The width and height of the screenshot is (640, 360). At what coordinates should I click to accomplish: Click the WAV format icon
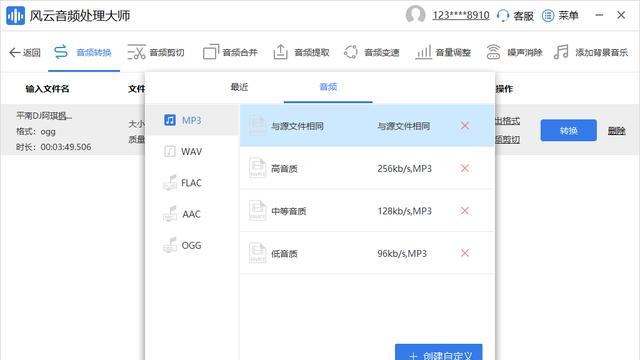(170, 151)
